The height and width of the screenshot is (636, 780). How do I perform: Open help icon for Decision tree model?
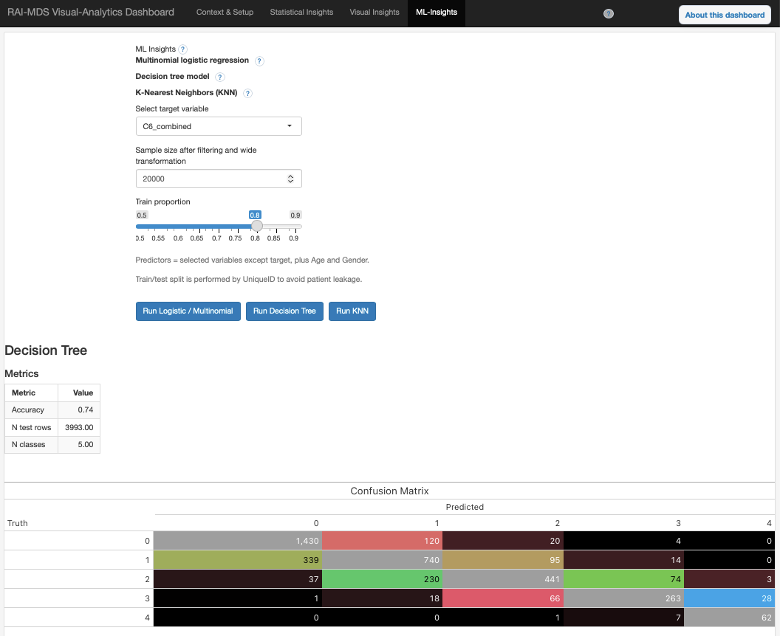point(220,77)
